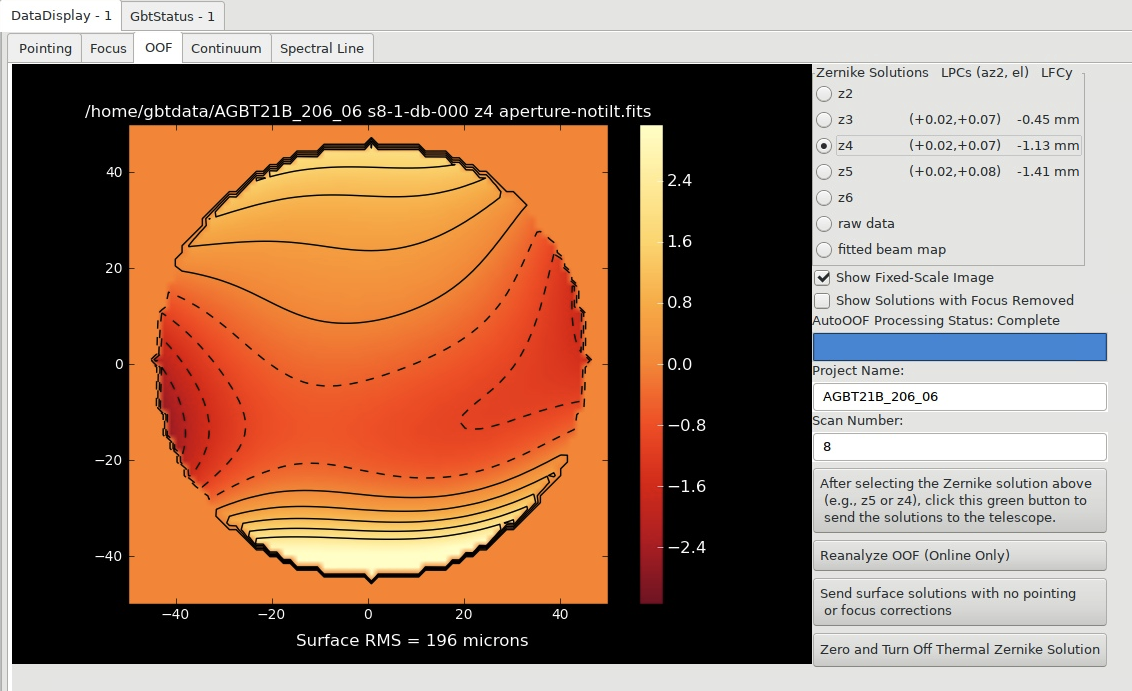Click the z3 LFCy value -0.45 mm
Screen dimensions: 1132x691
tap(1048, 120)
